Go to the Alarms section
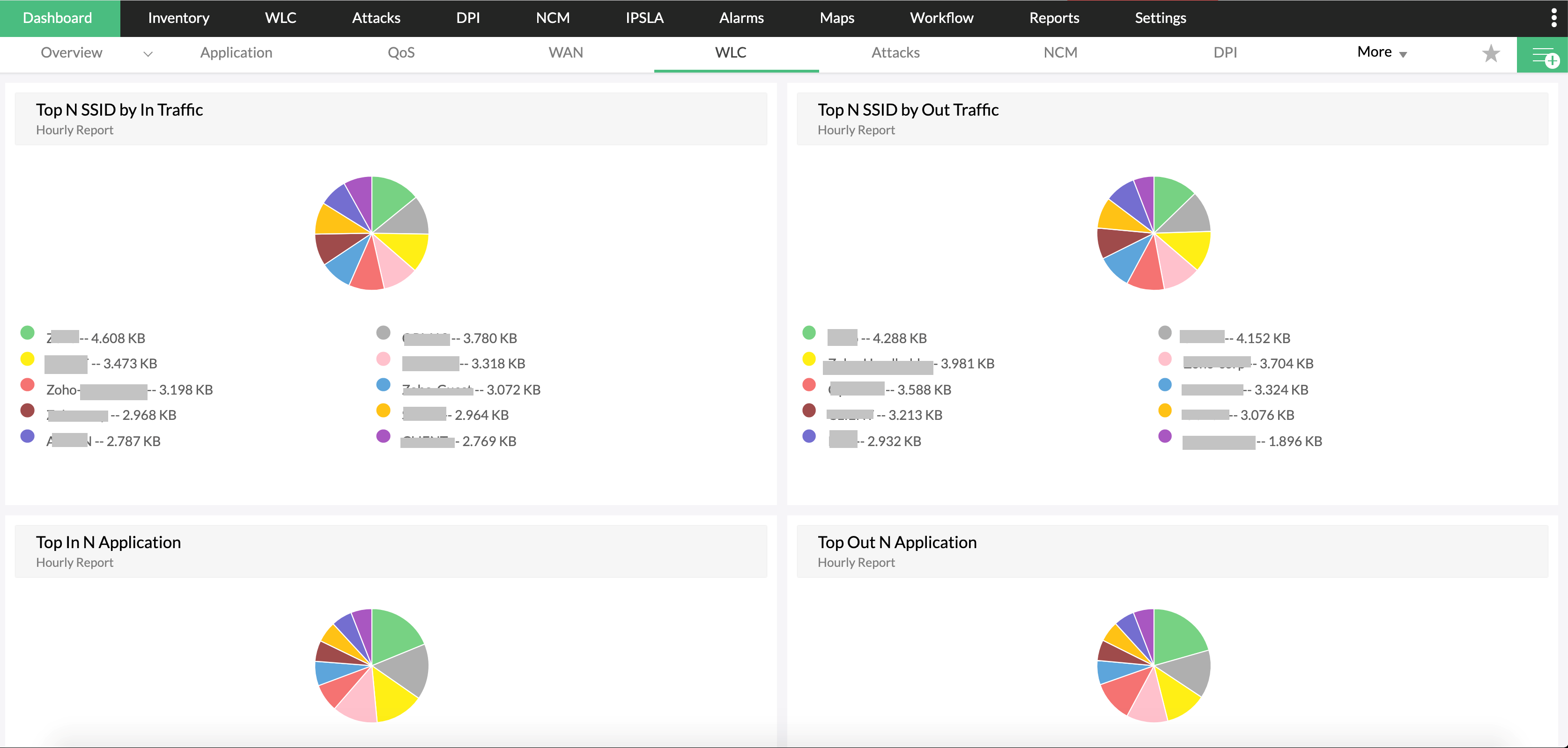 [x=741, y=18]
